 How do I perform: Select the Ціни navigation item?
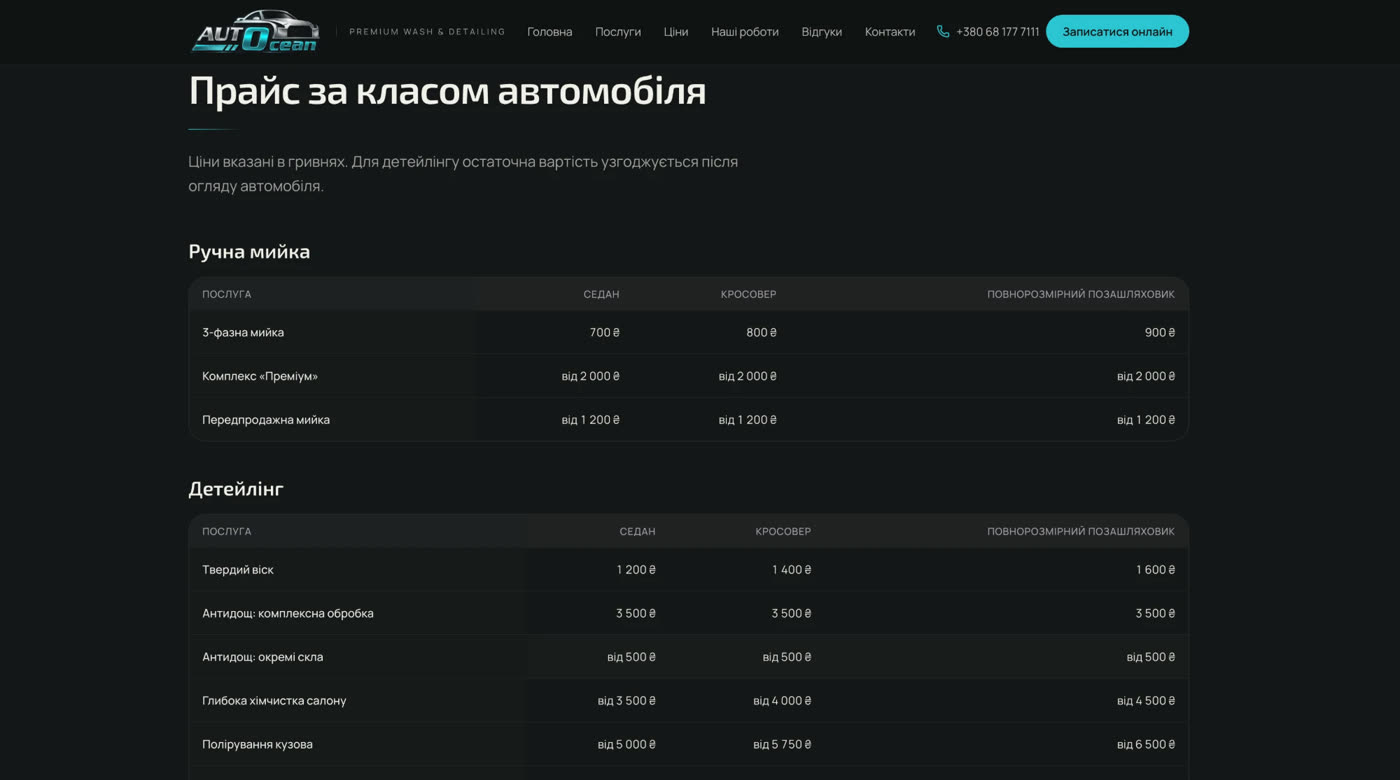pyautogui.click(x=676, y=32)
